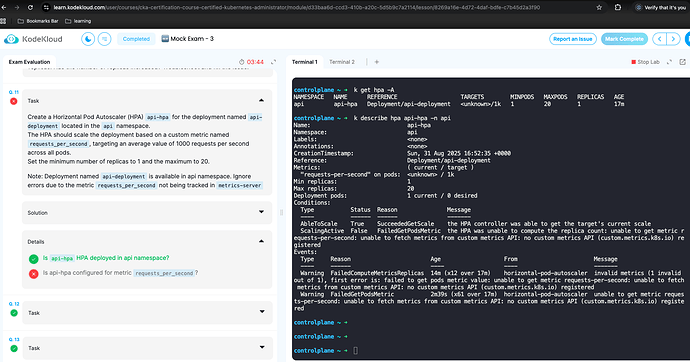This screenshot has height=362, width=690.
Task: Toggle dark mode moon icon
Action: pyautogui.click(x=88, y=39)
